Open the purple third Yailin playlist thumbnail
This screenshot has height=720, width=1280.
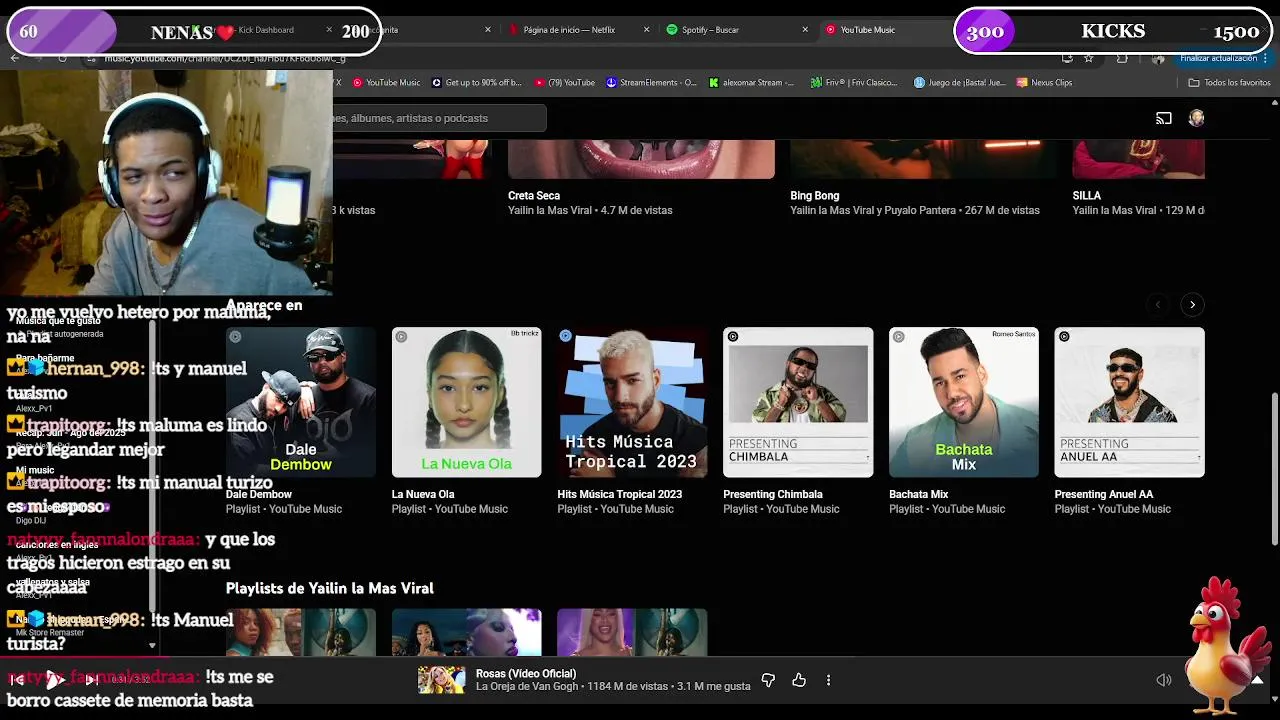(632, 632)
